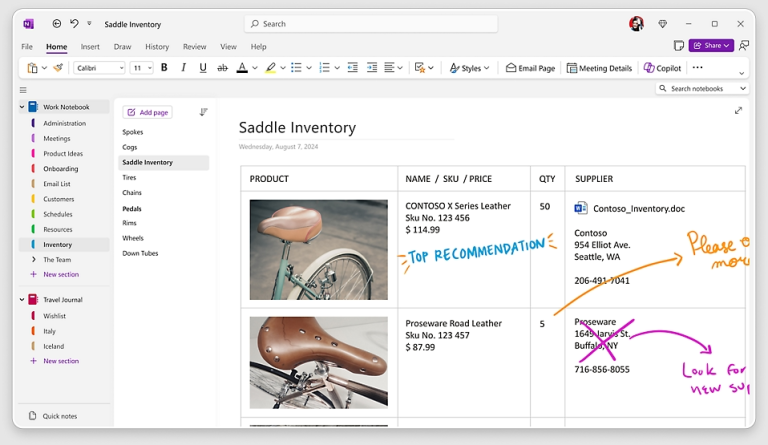Click the Search box in the title bar
768x445 pixels.
[371, 24]
